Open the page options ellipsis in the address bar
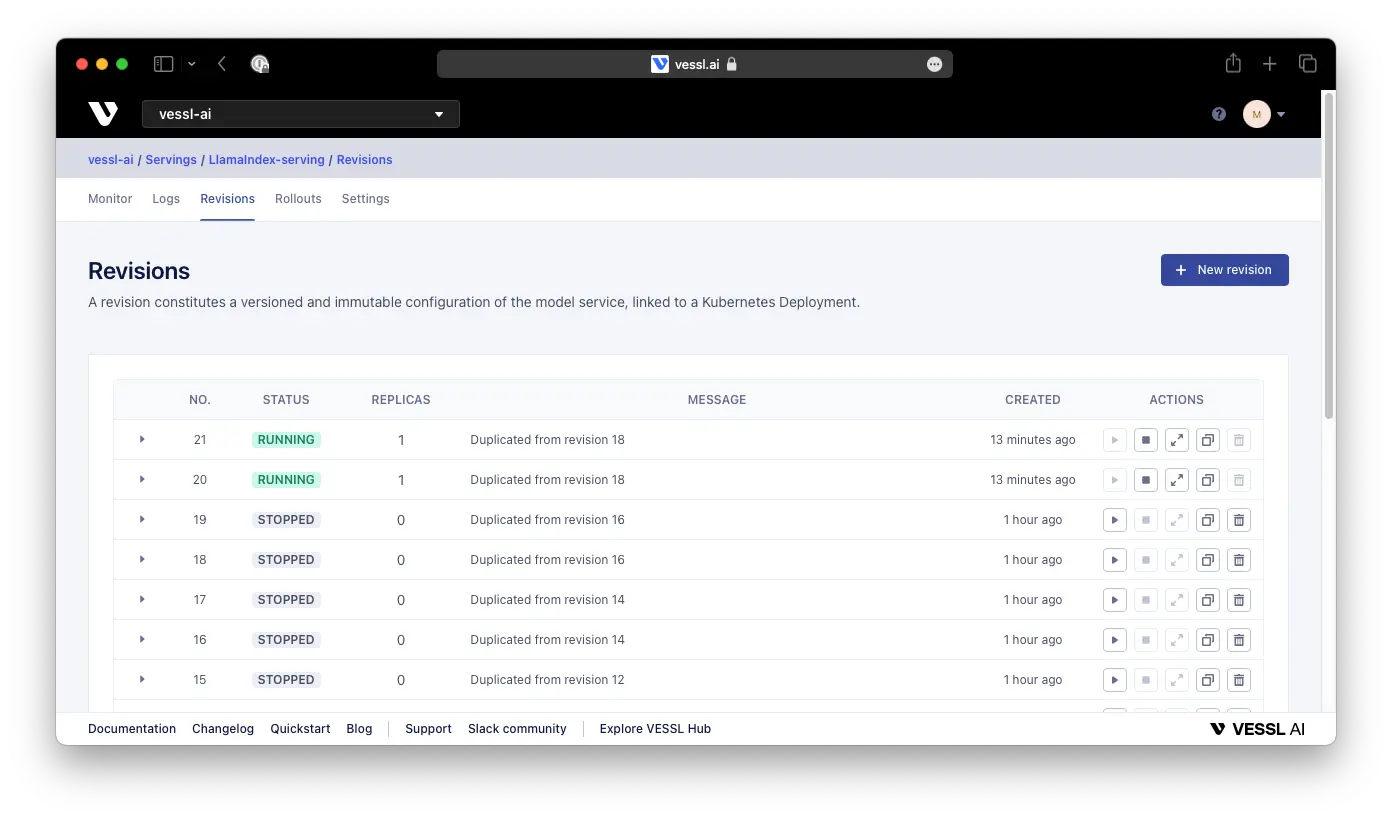Screen dimensions: 1392x819 [x=934, y=64]
